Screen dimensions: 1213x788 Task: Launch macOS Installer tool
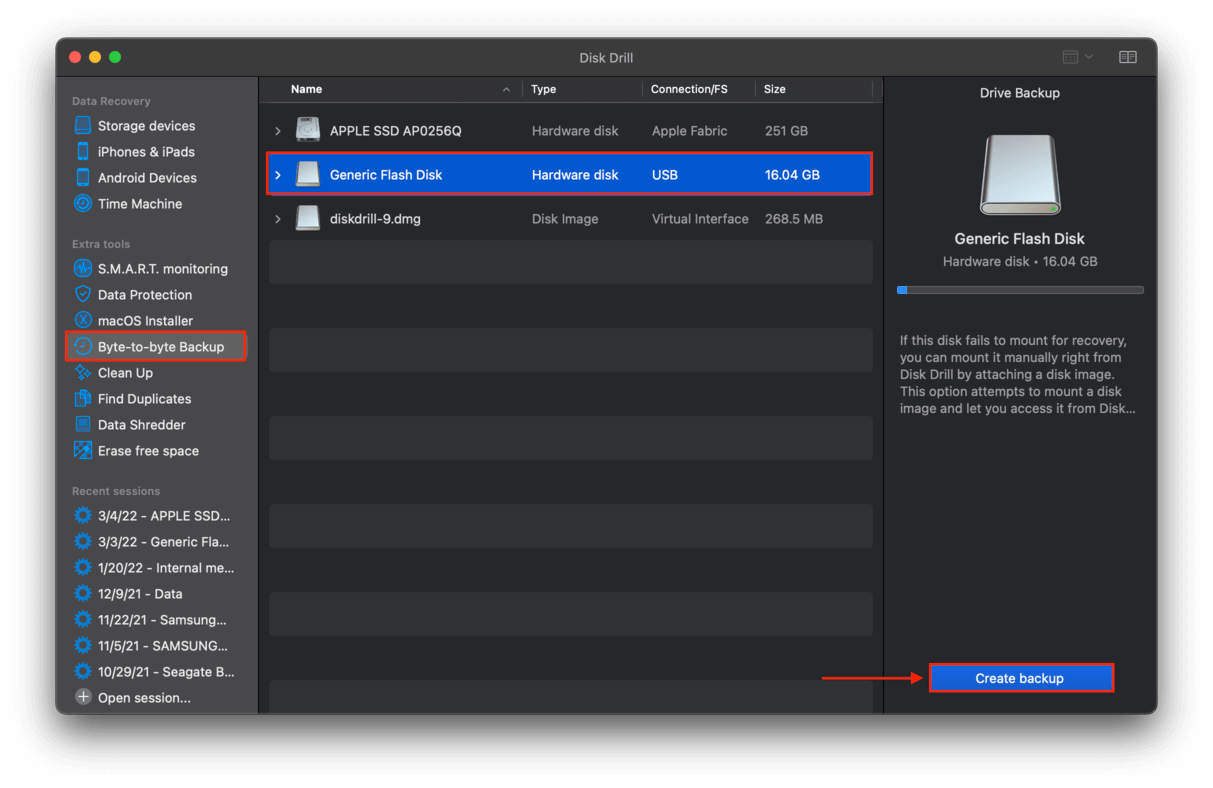(145, 321)
